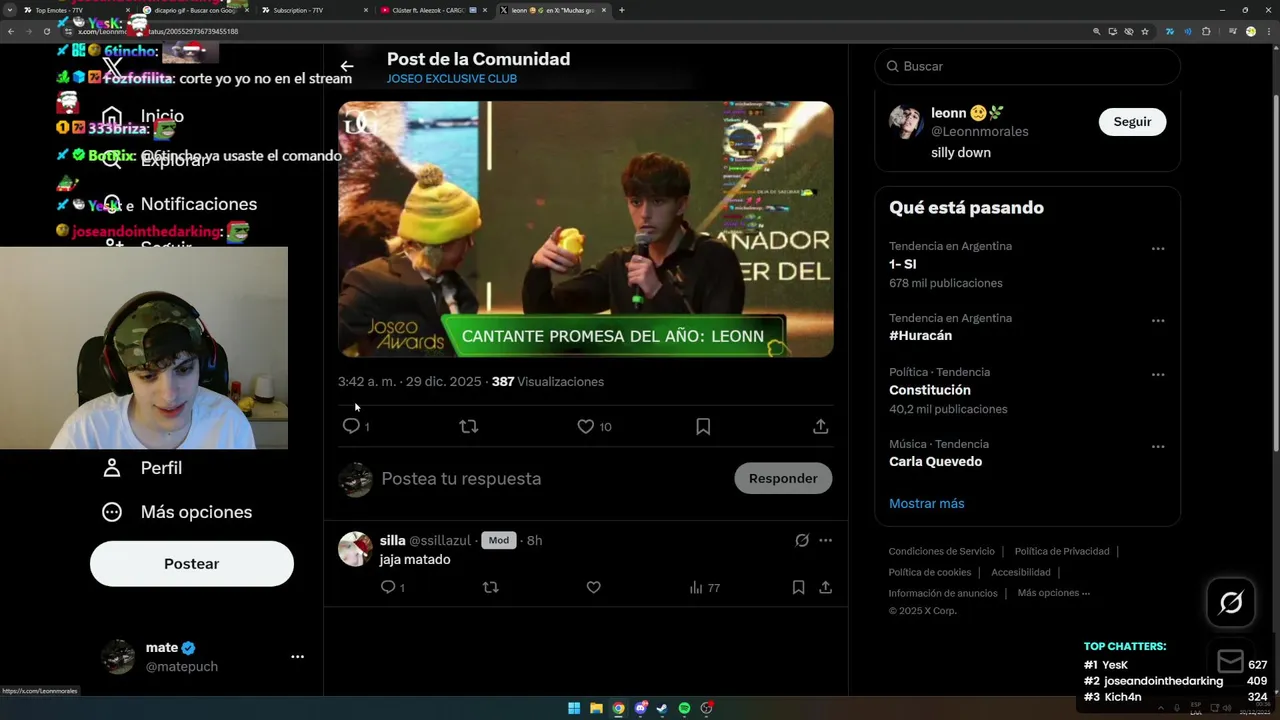The width and height of the screenshot is (1280, 720).
Task: Repost the main community post
Action: pyautogui.click(x=469, y=426)
